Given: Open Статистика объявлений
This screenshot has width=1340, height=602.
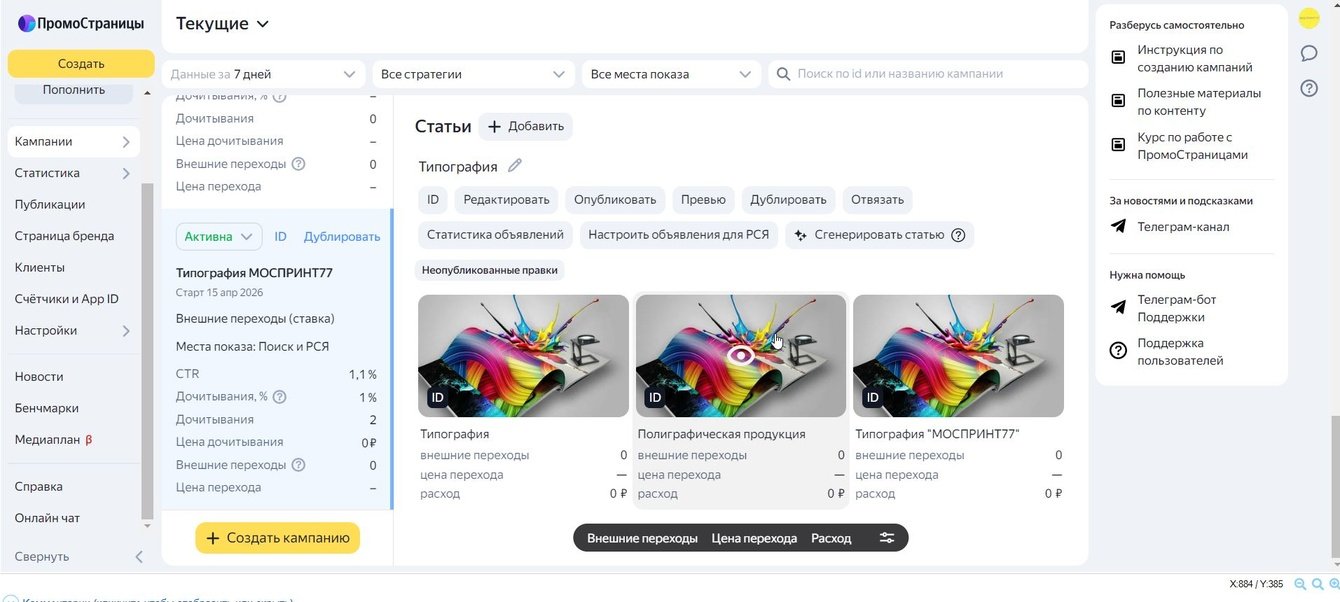Looking at the screenshot, I should click(494, 235).
